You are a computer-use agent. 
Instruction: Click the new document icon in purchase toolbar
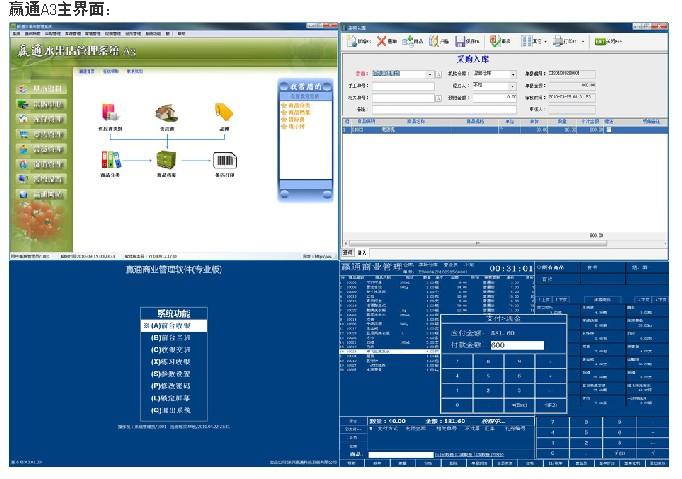click(x=351, y=41)
